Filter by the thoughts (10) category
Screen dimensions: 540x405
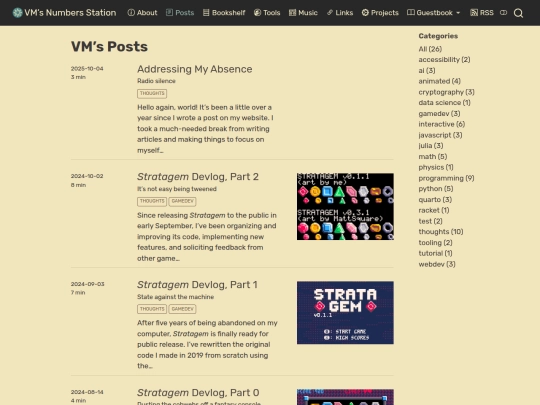tap(441, 232)
